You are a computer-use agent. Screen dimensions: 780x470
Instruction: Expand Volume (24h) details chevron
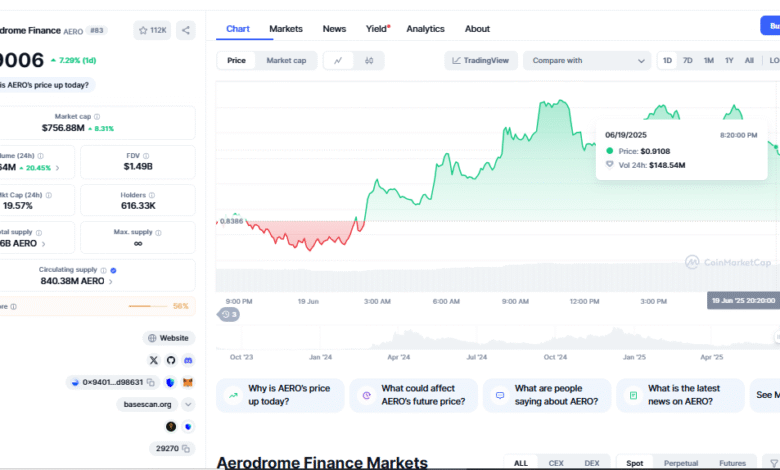coord(58,168)
